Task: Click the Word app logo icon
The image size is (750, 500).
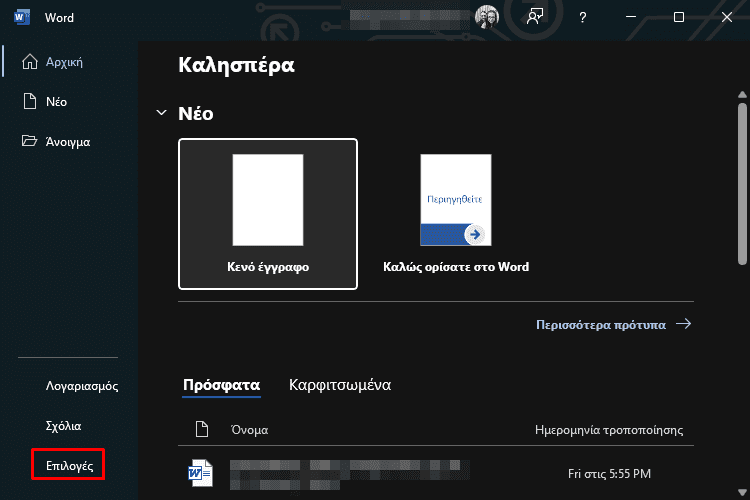Action: point(22,18)
